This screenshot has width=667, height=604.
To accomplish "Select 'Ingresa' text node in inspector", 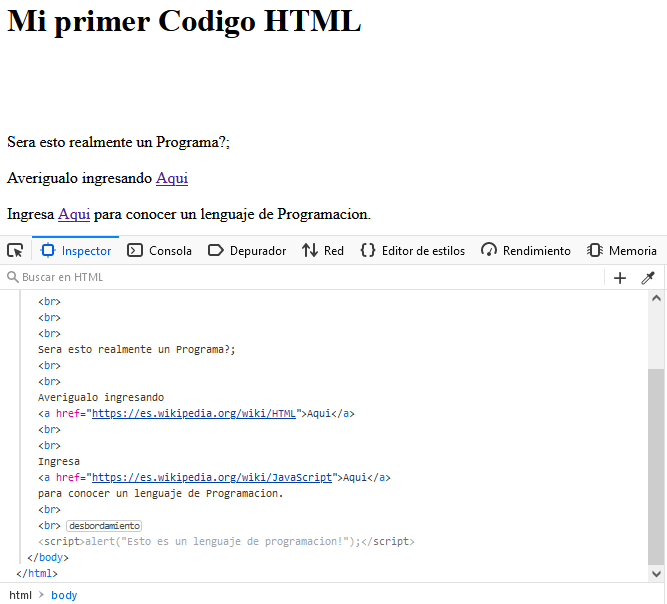I will coord(59,462).
